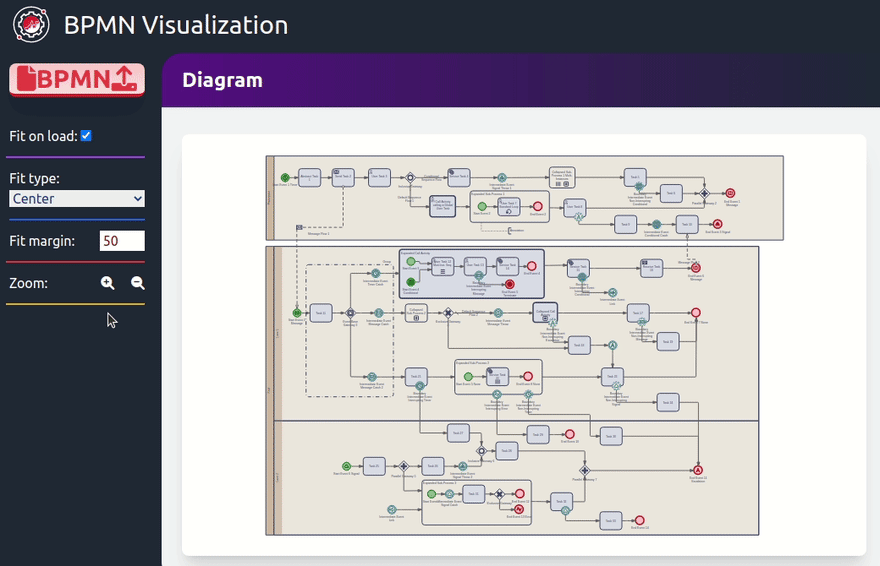Screen dimensions: 880x566
Task: Select the Parallel Gateway 5 diamond
Action: [x=404, y=466]
